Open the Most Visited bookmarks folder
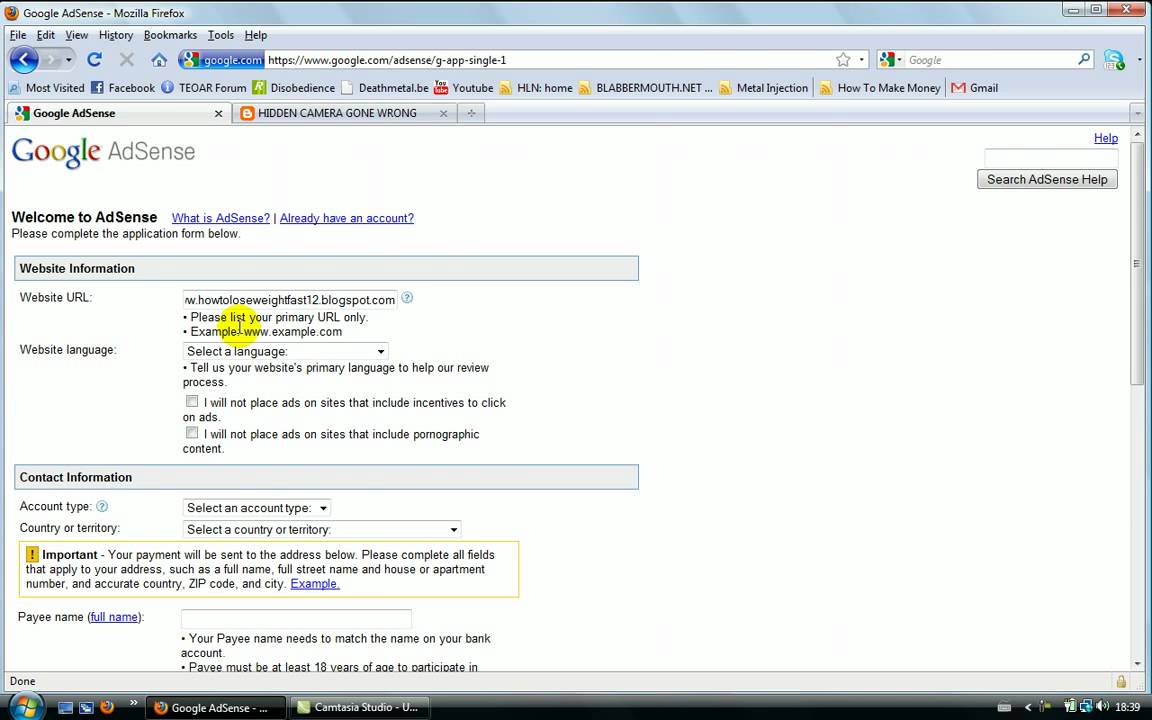The width and height of the screenshot is (1152, 720). [x=46, y=87]
